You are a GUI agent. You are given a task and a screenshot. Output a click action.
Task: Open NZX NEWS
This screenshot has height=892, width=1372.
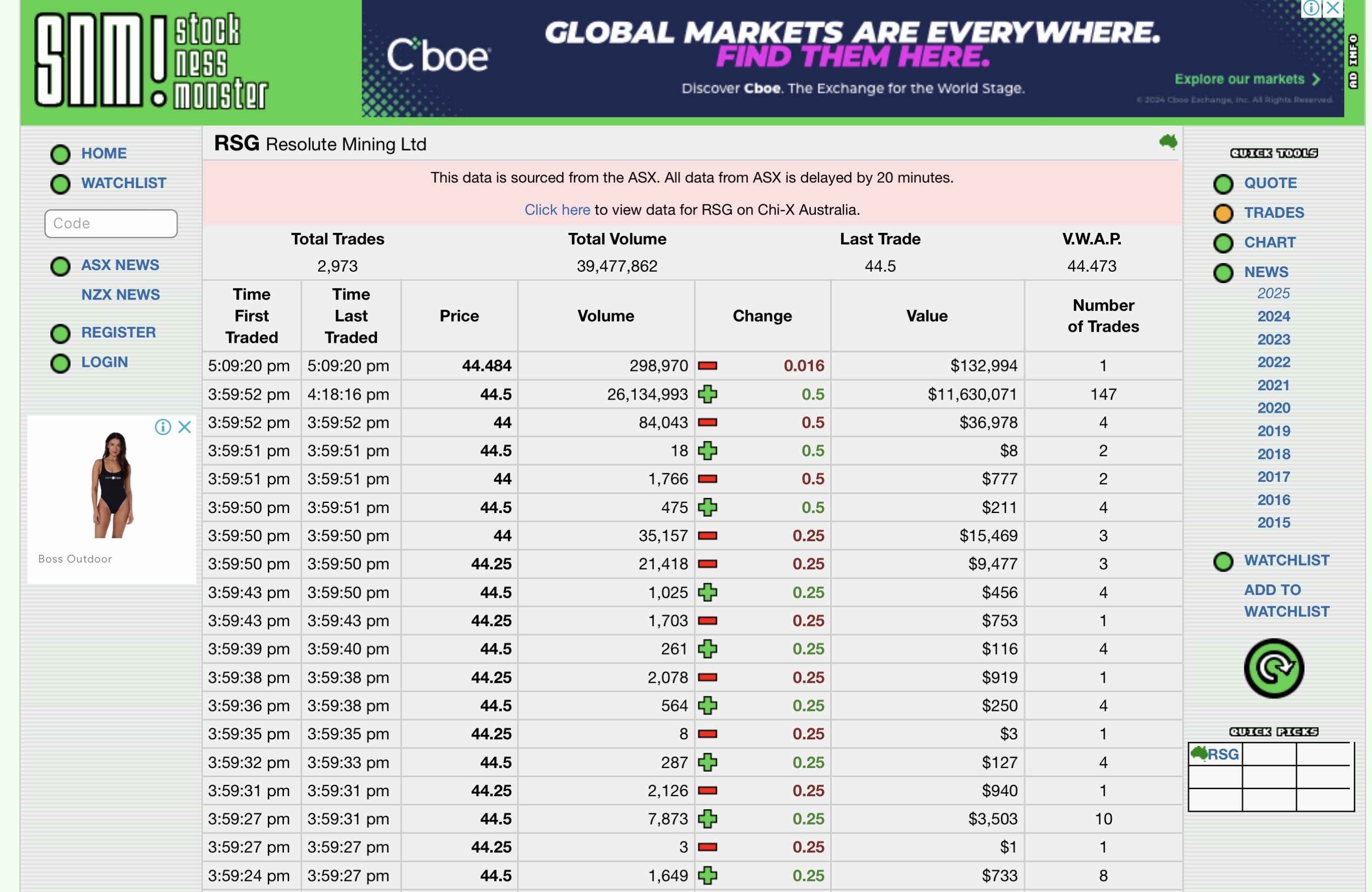tap(121, 294)
